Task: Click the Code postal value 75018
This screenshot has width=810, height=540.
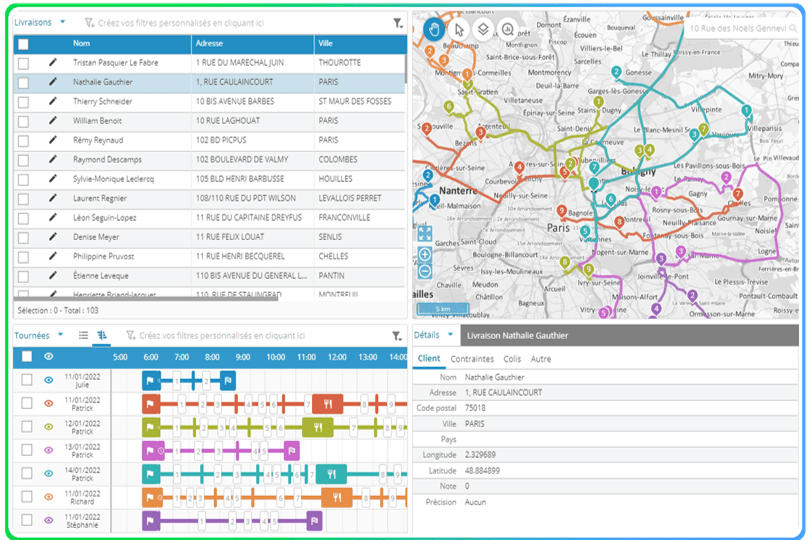Action: pos(475,408)
